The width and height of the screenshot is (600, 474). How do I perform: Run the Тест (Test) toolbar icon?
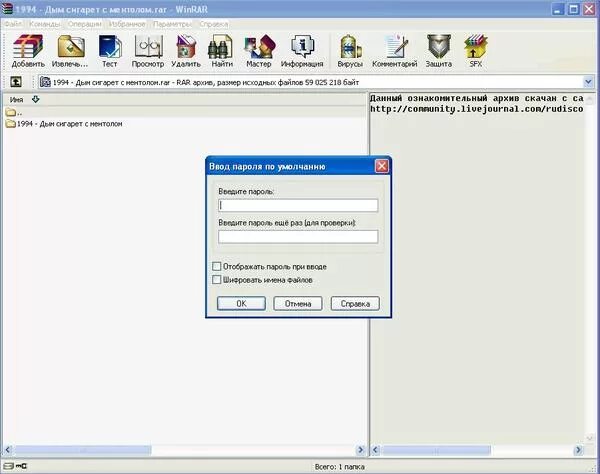[x=110, y=51]
